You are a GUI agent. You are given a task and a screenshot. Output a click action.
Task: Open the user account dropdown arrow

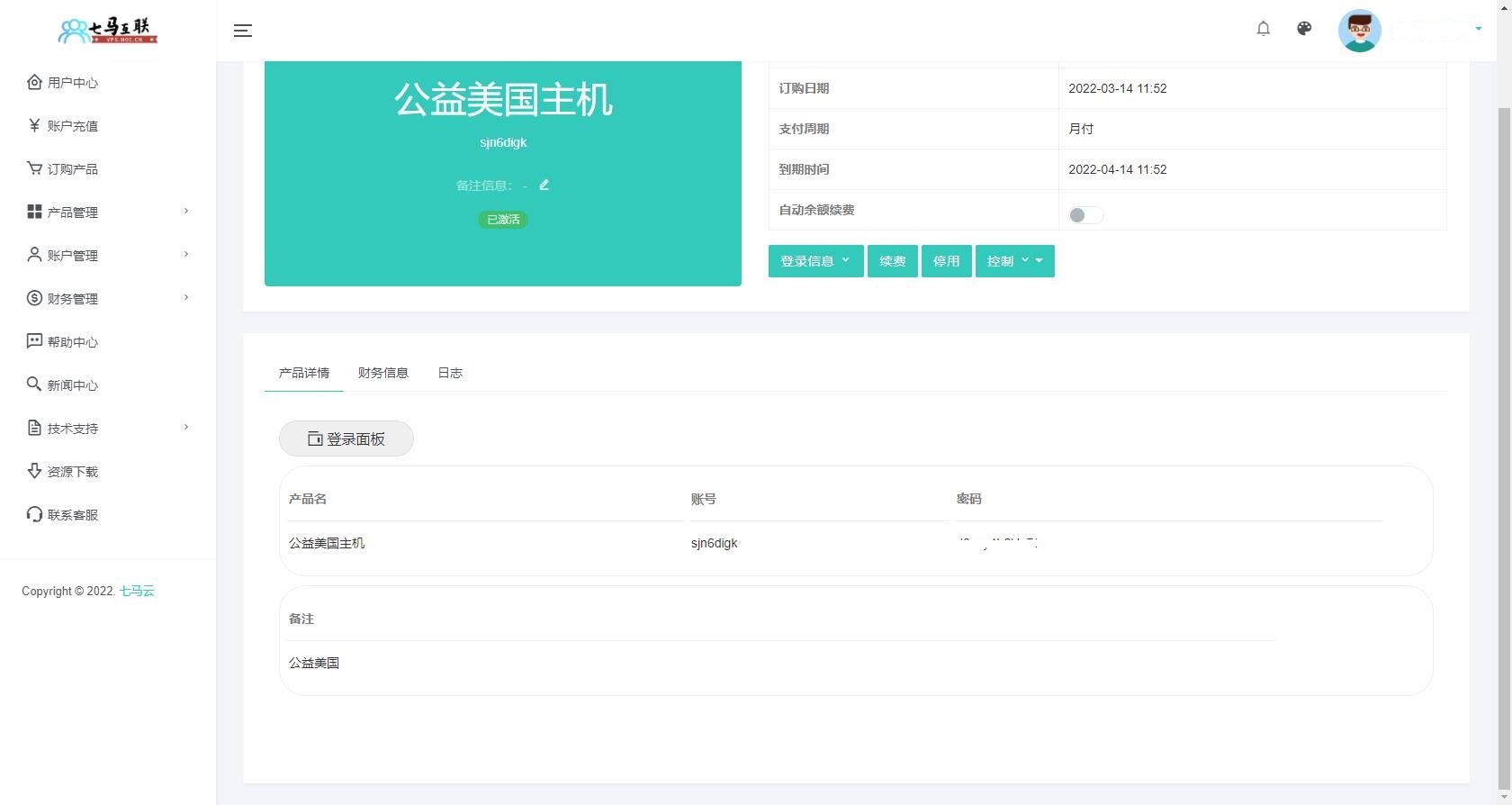tap(1478, 29)
